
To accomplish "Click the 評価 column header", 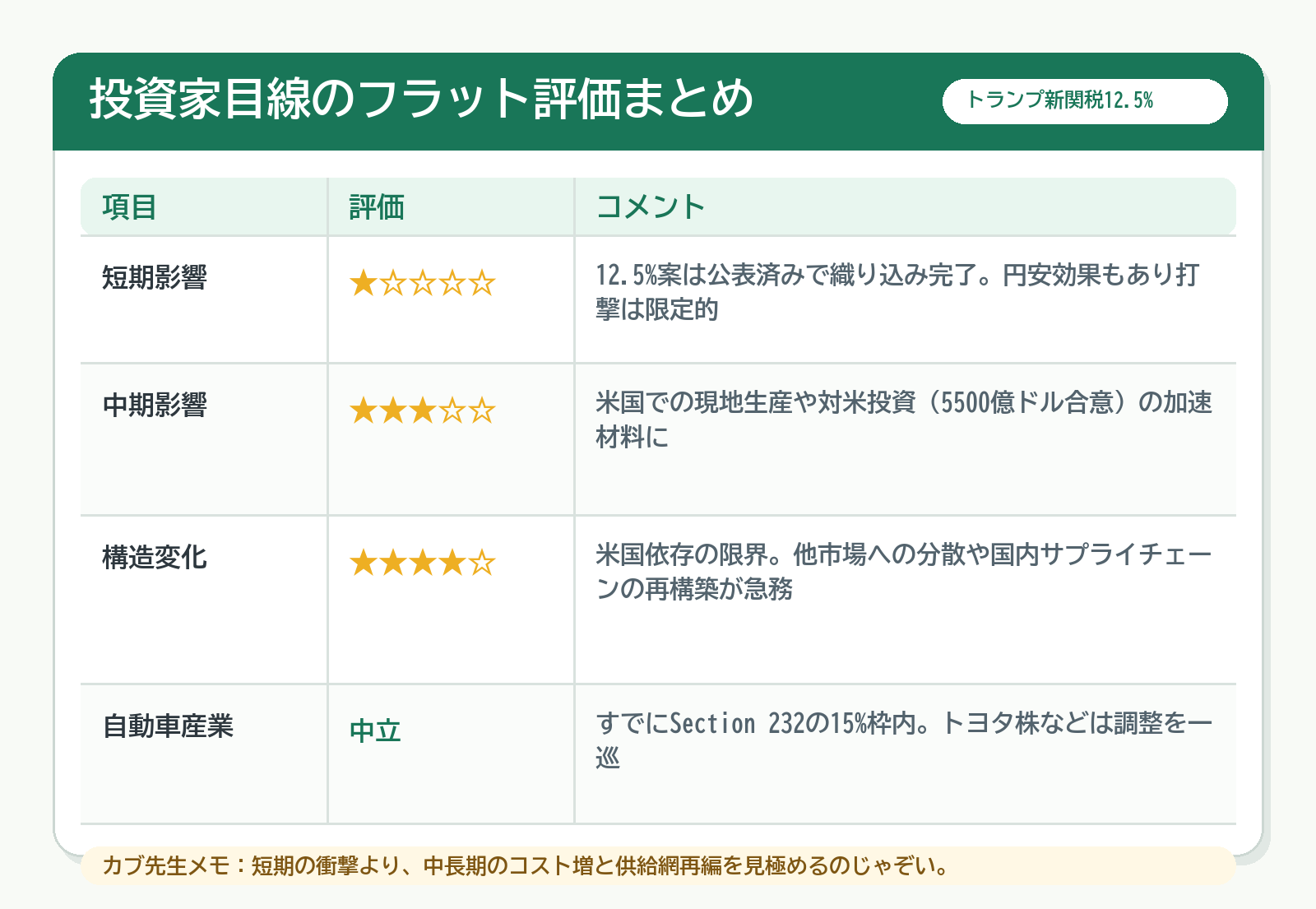I will pyautogui.click(x=377, y=207).
